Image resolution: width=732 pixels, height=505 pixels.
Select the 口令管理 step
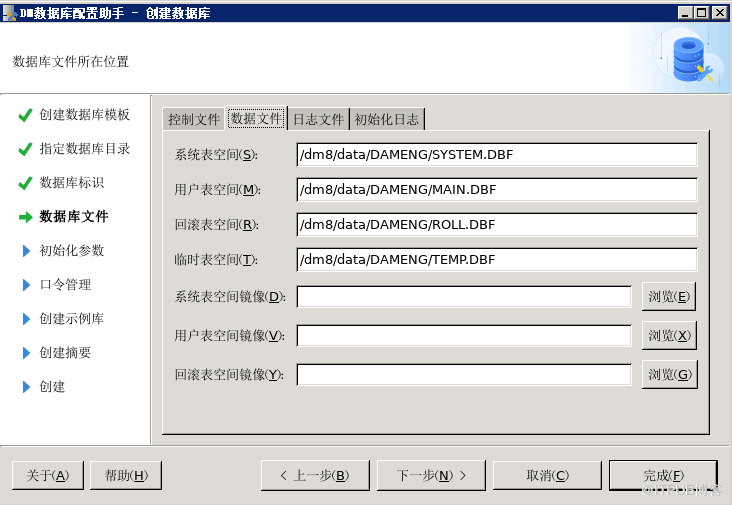65,285
